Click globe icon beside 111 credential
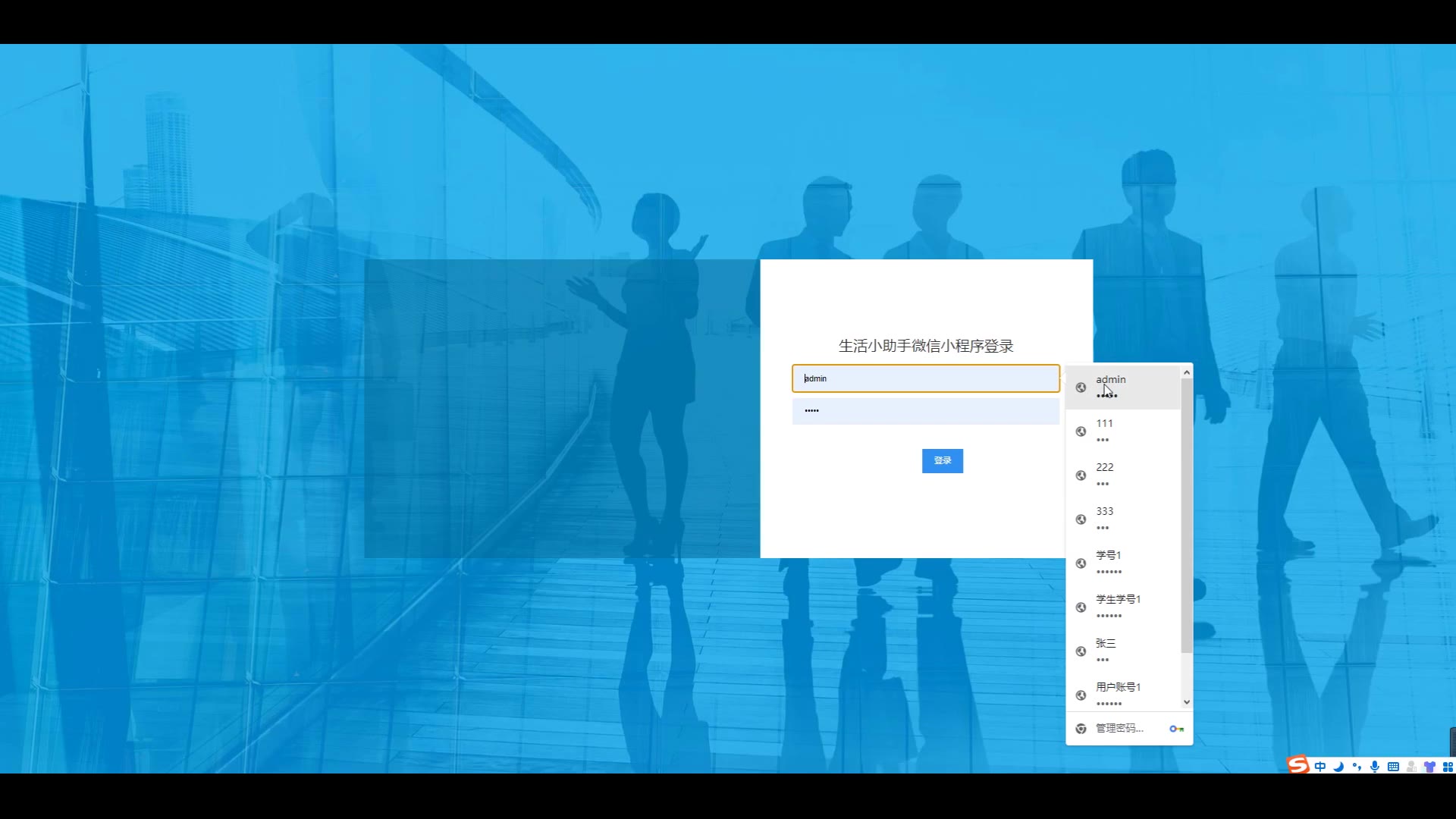 coord(1081,431)
